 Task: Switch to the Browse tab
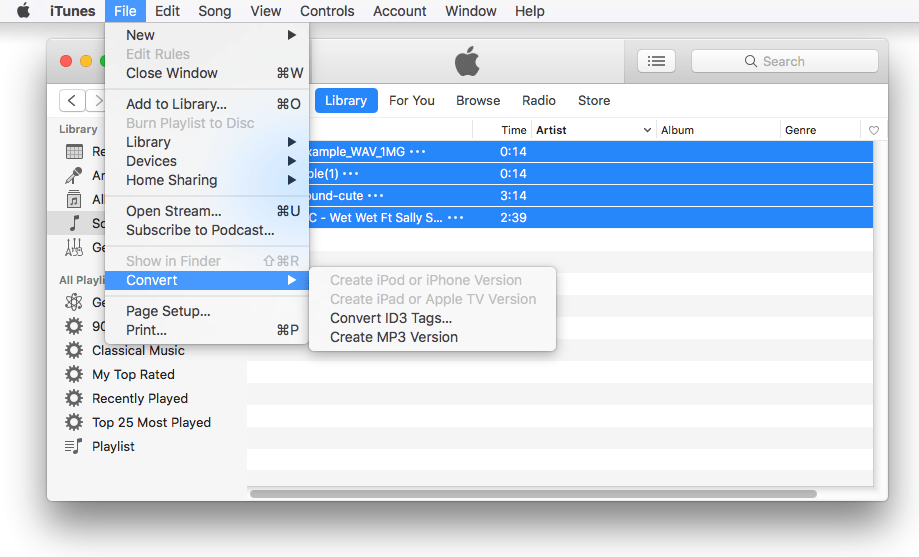pyautogui.click(x=478, y=100)
